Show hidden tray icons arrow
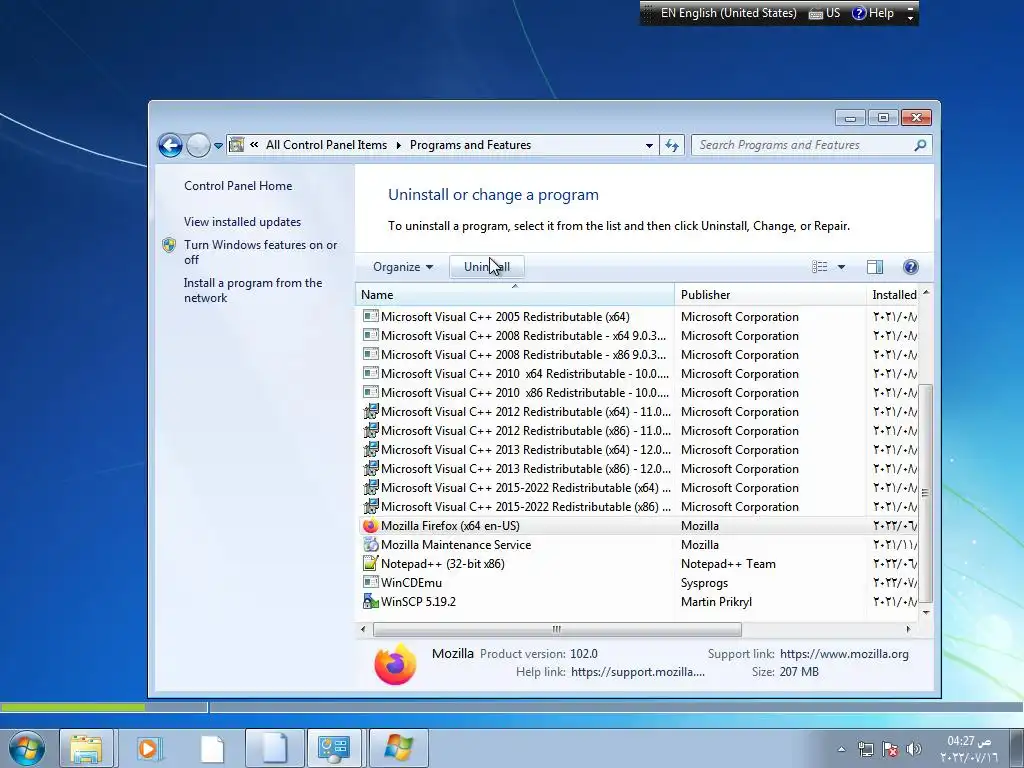1024x768 pixels. tap(842, 749)
